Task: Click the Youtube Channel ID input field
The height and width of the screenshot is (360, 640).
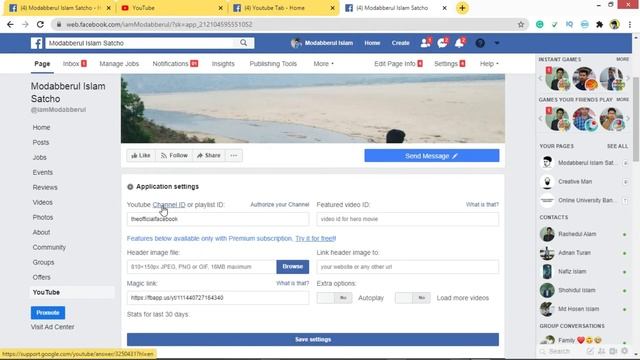Action: coord(218,219)
